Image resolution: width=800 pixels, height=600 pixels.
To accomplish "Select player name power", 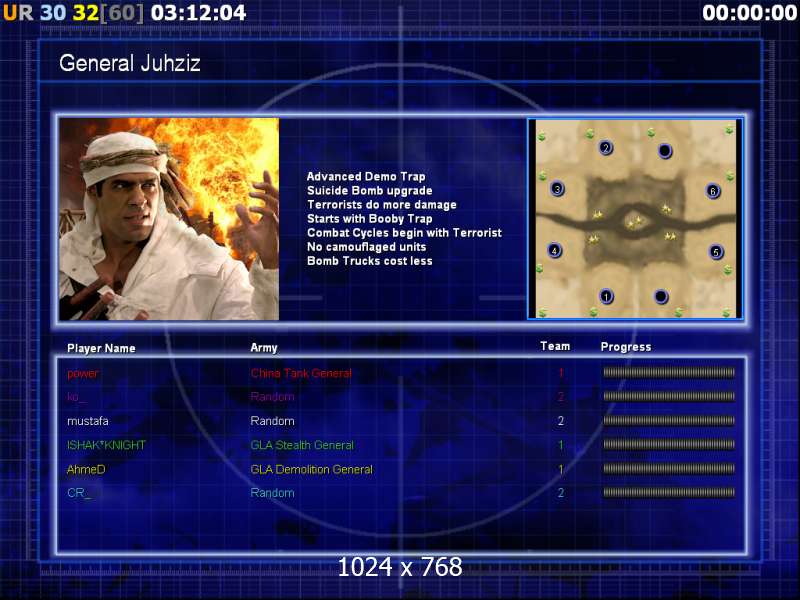I will pyautogui.click(x=83, y=373).
